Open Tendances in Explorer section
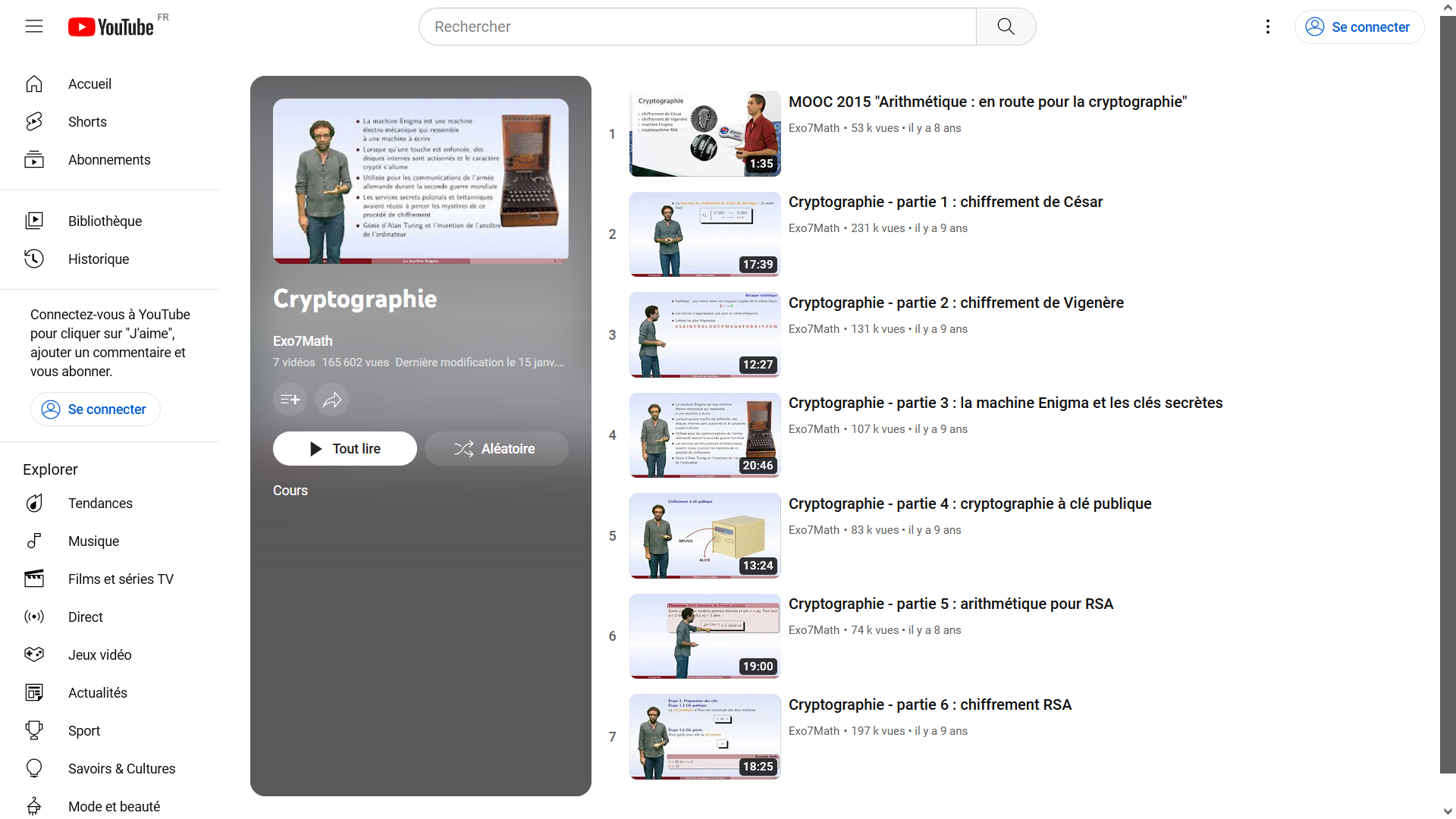1456x819 pixels. click(x=110, y=503)
